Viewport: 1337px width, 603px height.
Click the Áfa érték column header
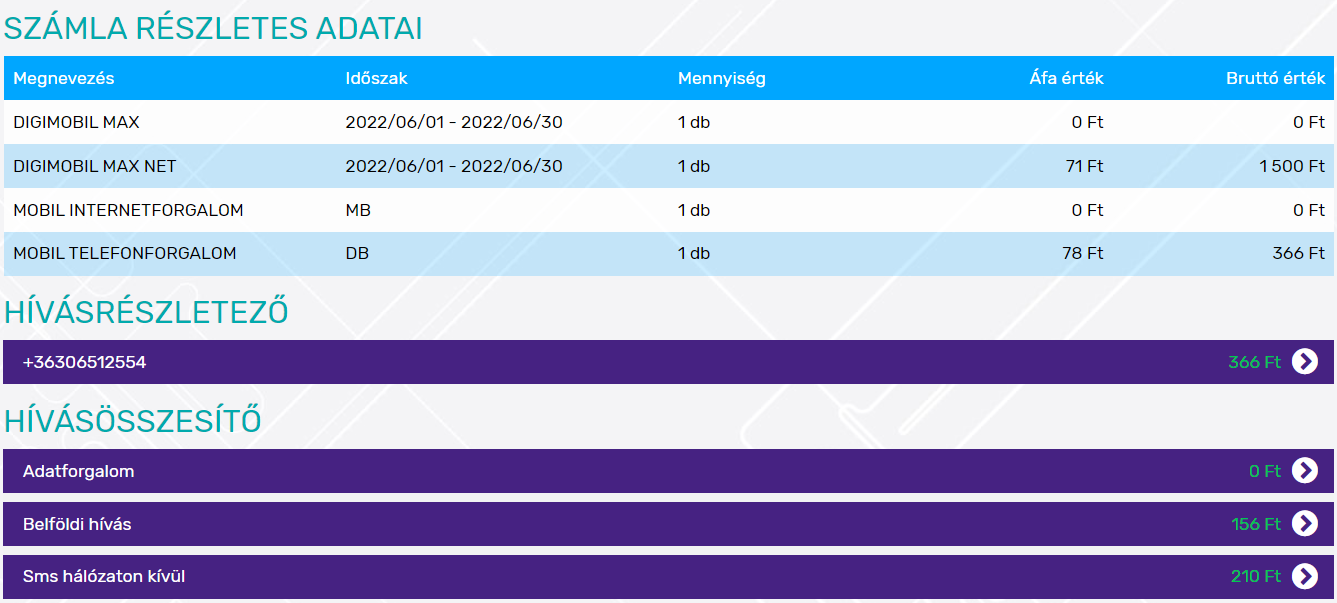(x=1067, y=78)
